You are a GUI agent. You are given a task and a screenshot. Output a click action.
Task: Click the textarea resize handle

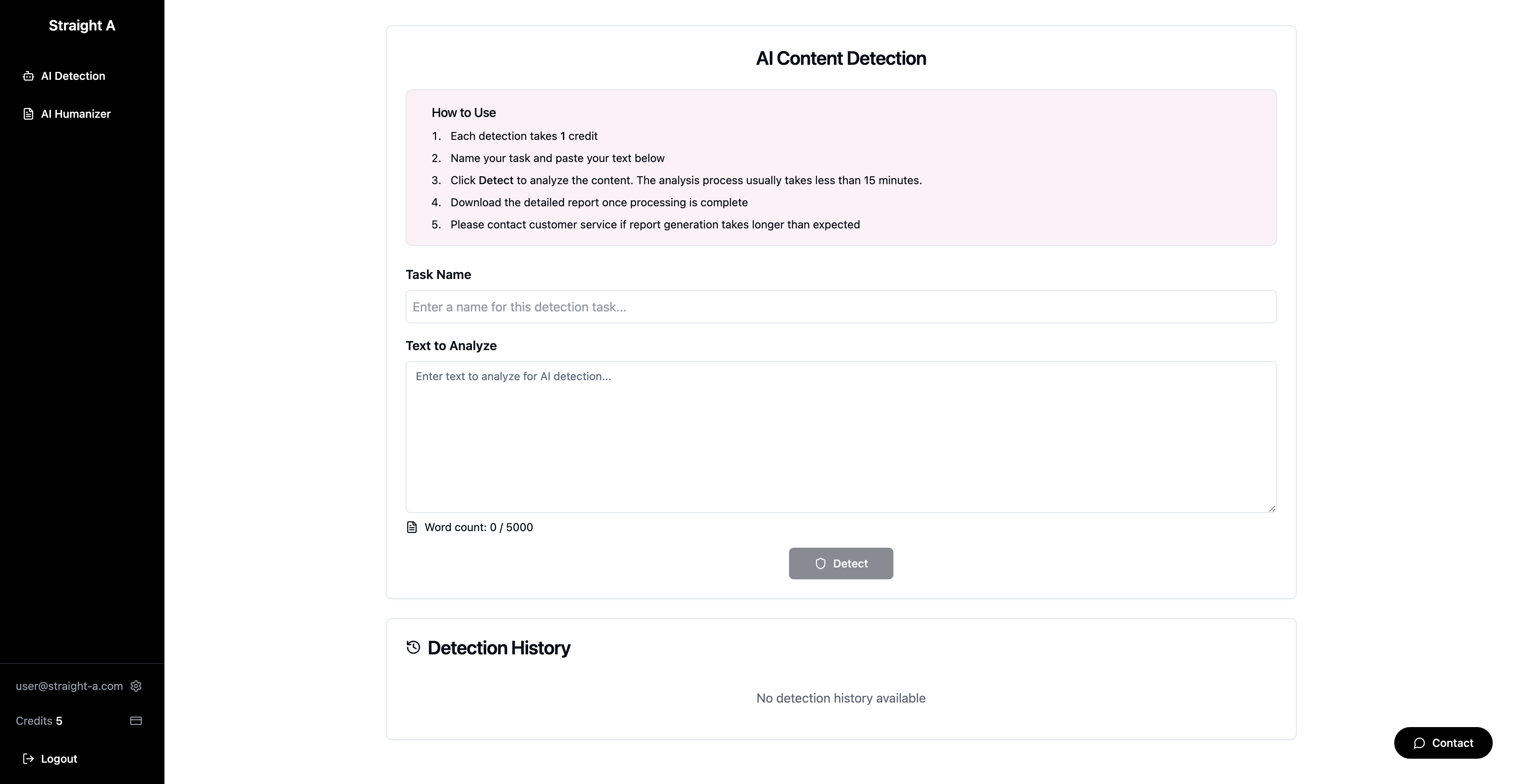pos(1272,508)
